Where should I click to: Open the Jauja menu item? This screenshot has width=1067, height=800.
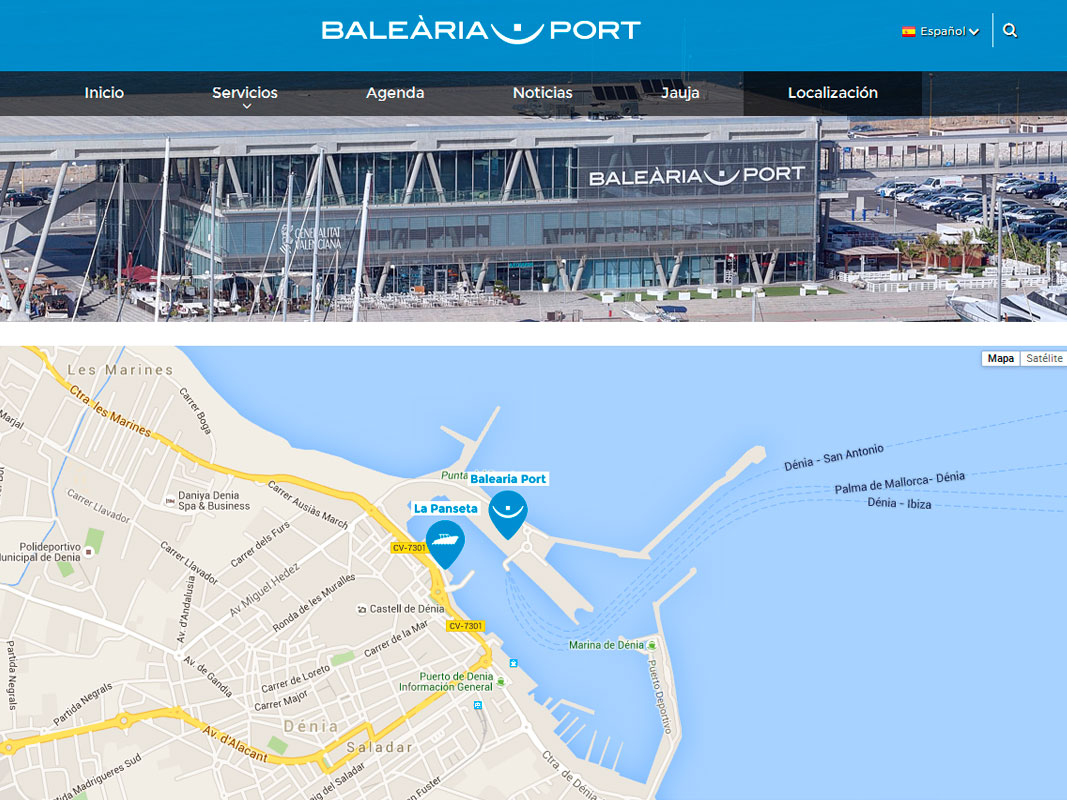680,93
